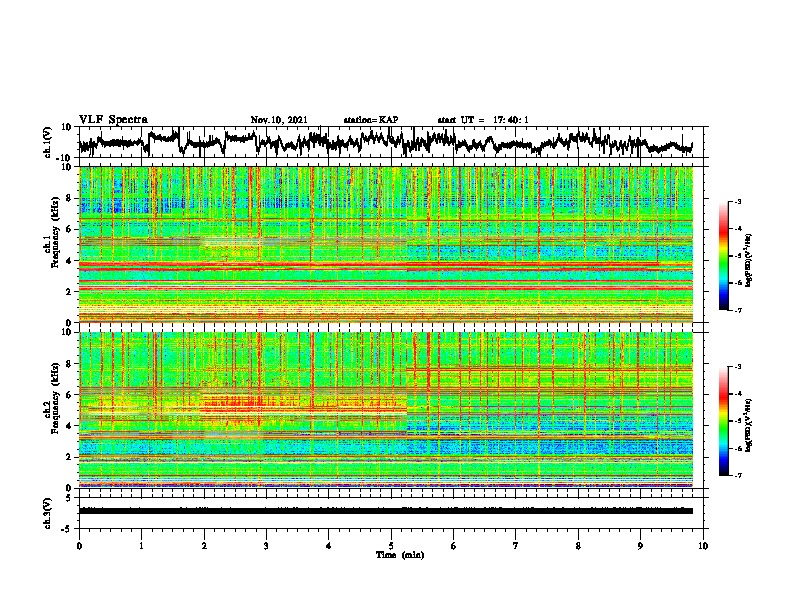The height and width of the screenshot is (612, 792).
Task: Click the "VLF Spectra" title text
Action: click(113, 120)
